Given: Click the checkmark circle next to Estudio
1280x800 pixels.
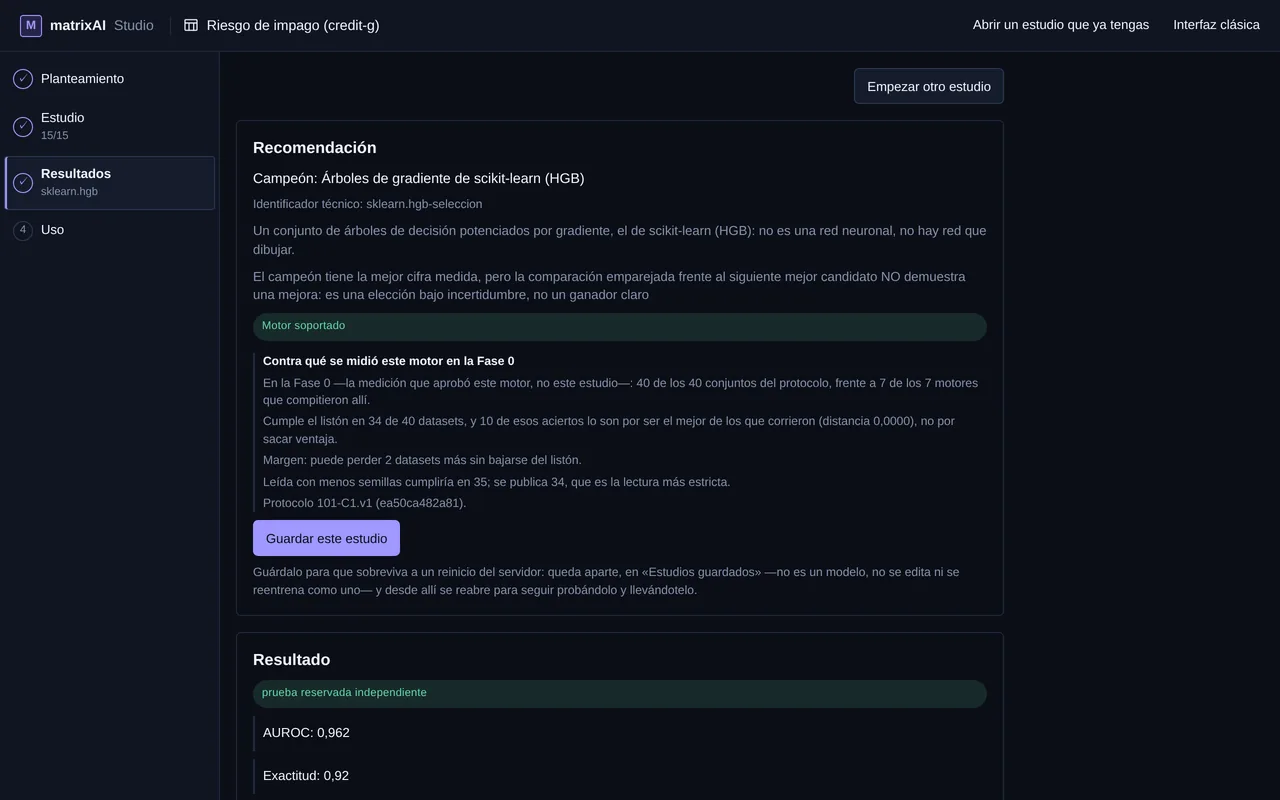Looking at the screenshot, I should point(23,126).
